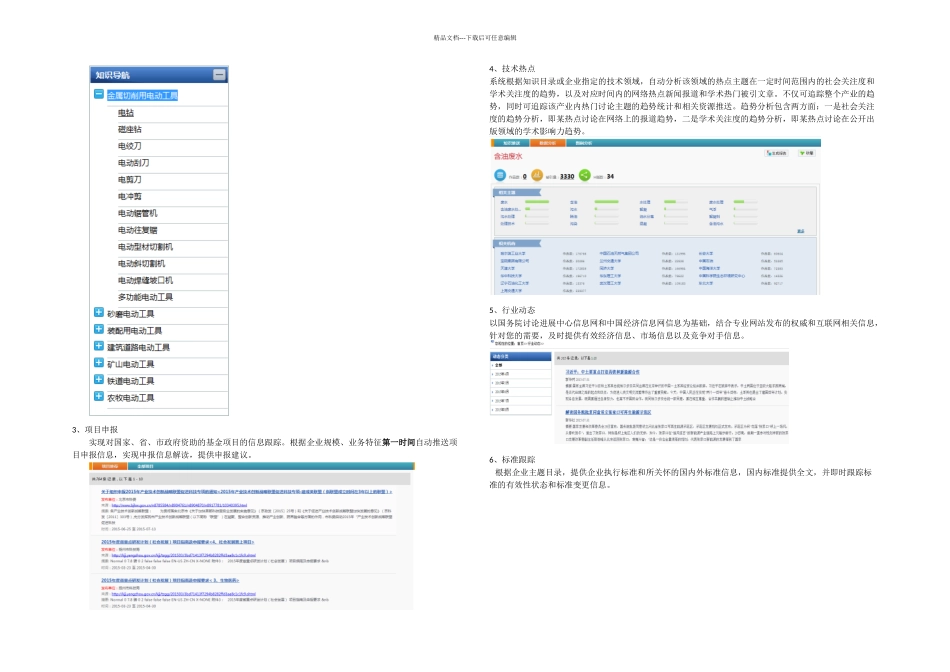Select the highlighted 金属切削用电动工具 label
The height and width of the screenshot is (672, 950).
[x=142, y=95]
